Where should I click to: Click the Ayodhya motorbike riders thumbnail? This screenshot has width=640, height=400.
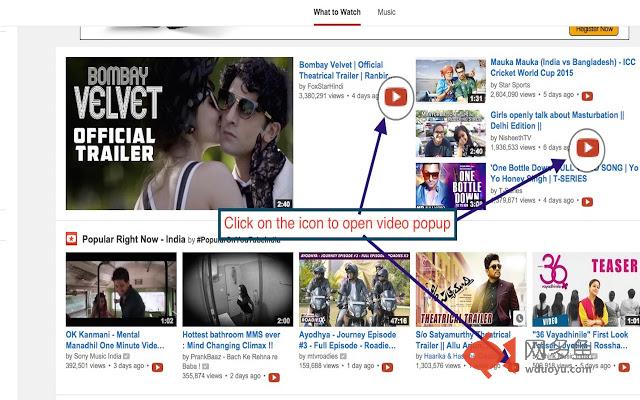coord(354,289)
